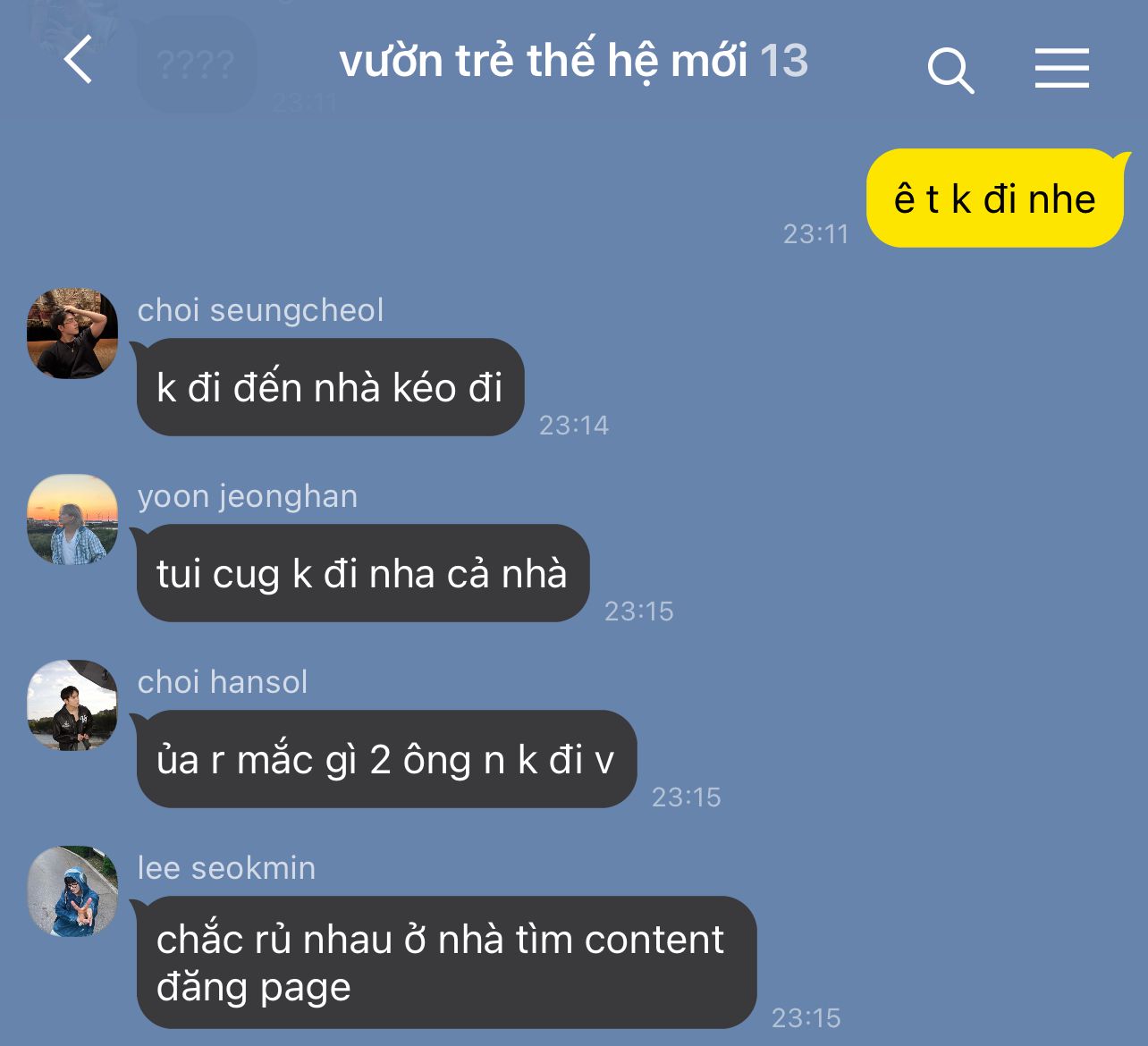
Task: Tap choi seungcheol's profile picture
Action: (x=72, y=333)
